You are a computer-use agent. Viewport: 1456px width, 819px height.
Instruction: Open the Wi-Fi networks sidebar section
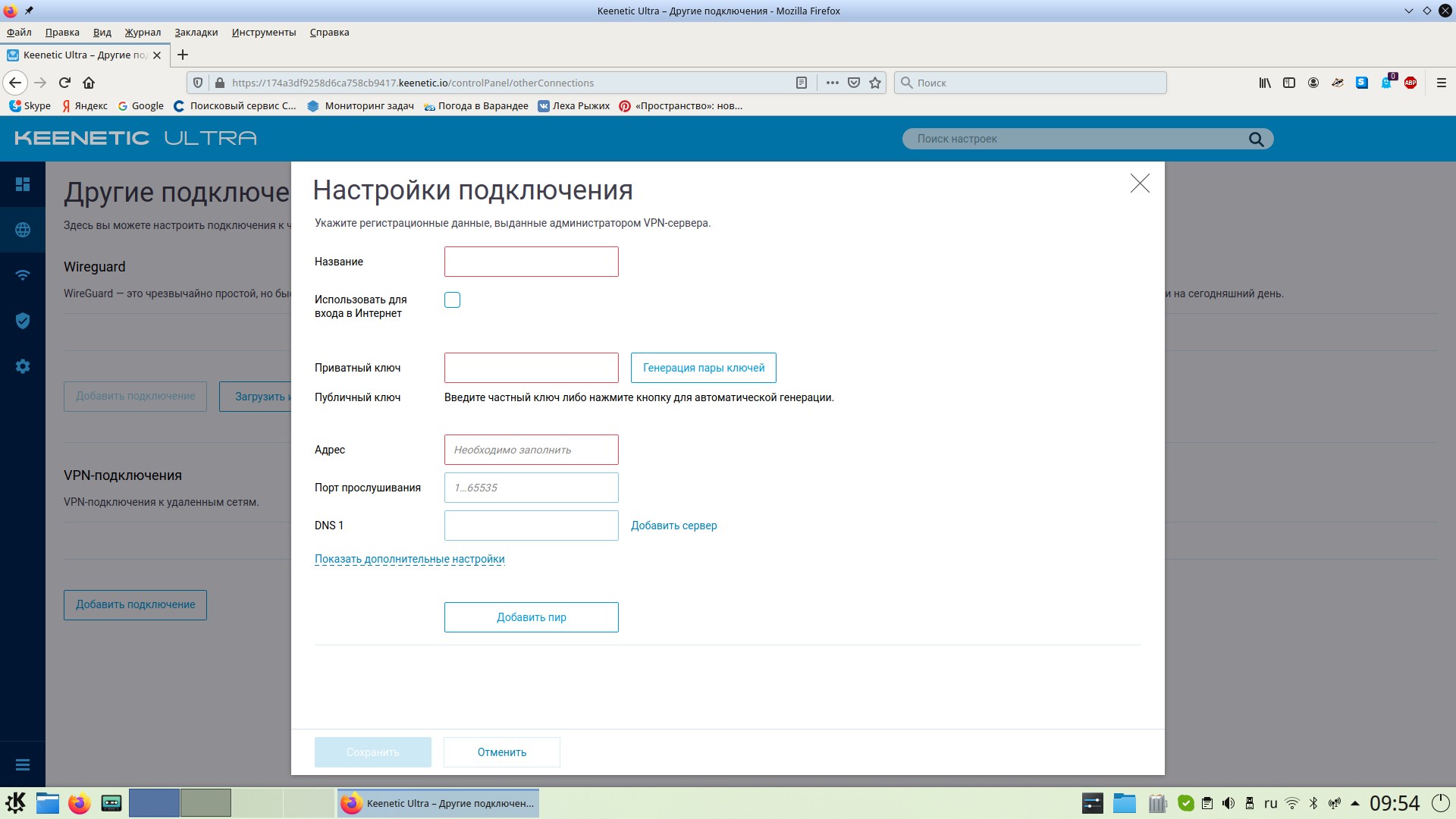coord(23,275)
